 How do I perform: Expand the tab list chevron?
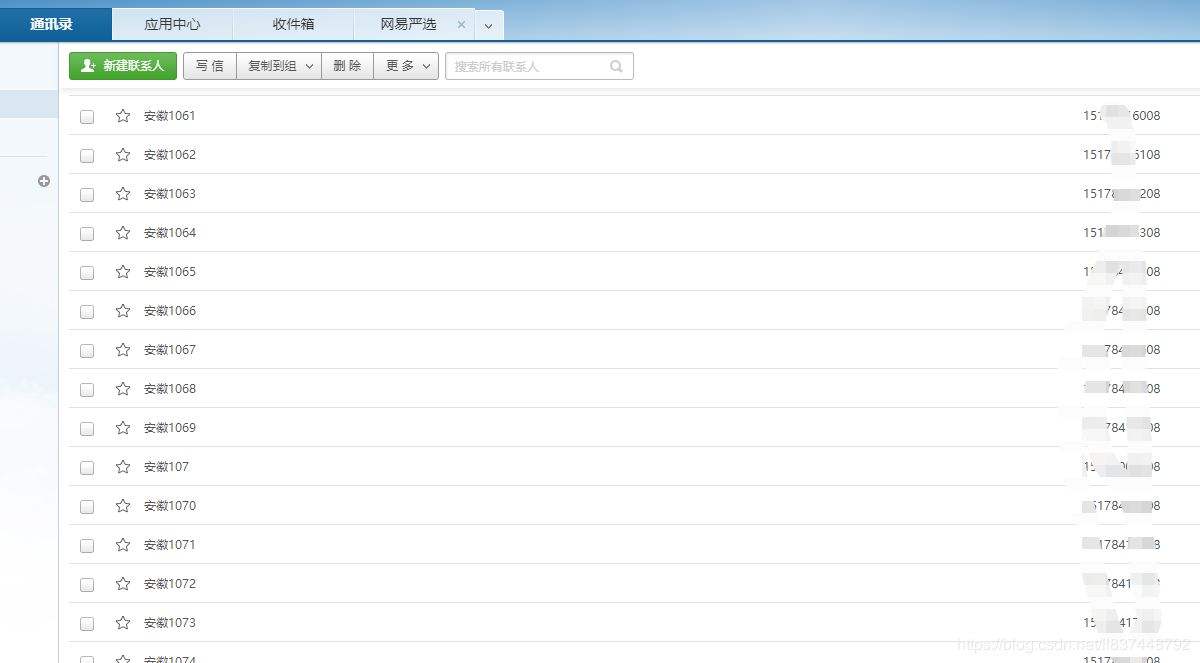tap(488, 25)
